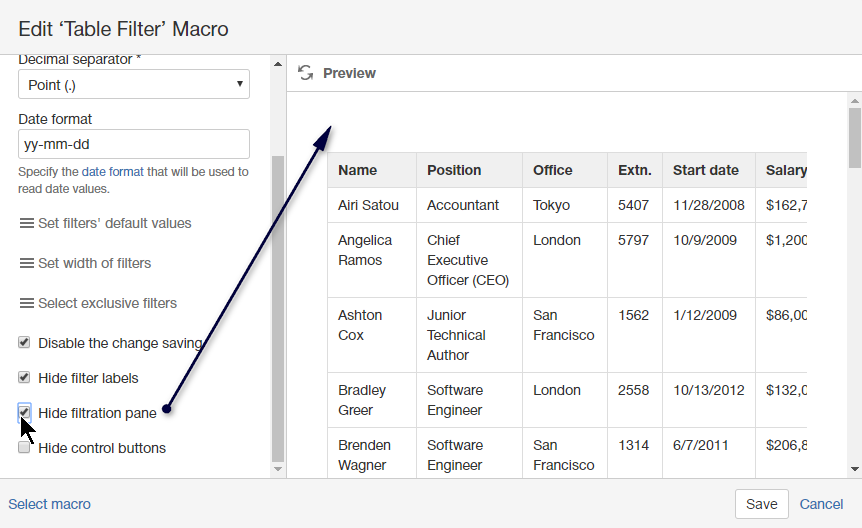Click preview pane scroll down arrow
This screenshot has height=528, width=862.
click(854, 468)
